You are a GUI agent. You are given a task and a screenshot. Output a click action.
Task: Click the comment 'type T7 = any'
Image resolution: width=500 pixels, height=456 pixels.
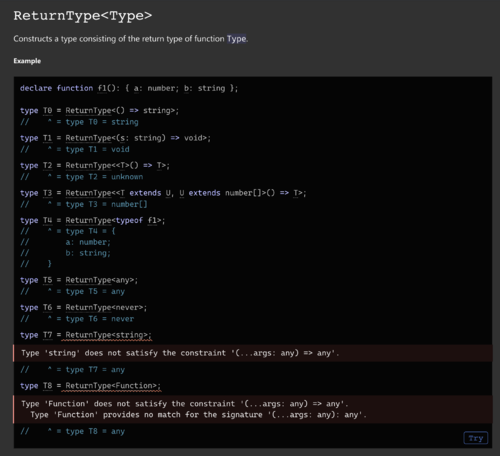pos(95,370)
